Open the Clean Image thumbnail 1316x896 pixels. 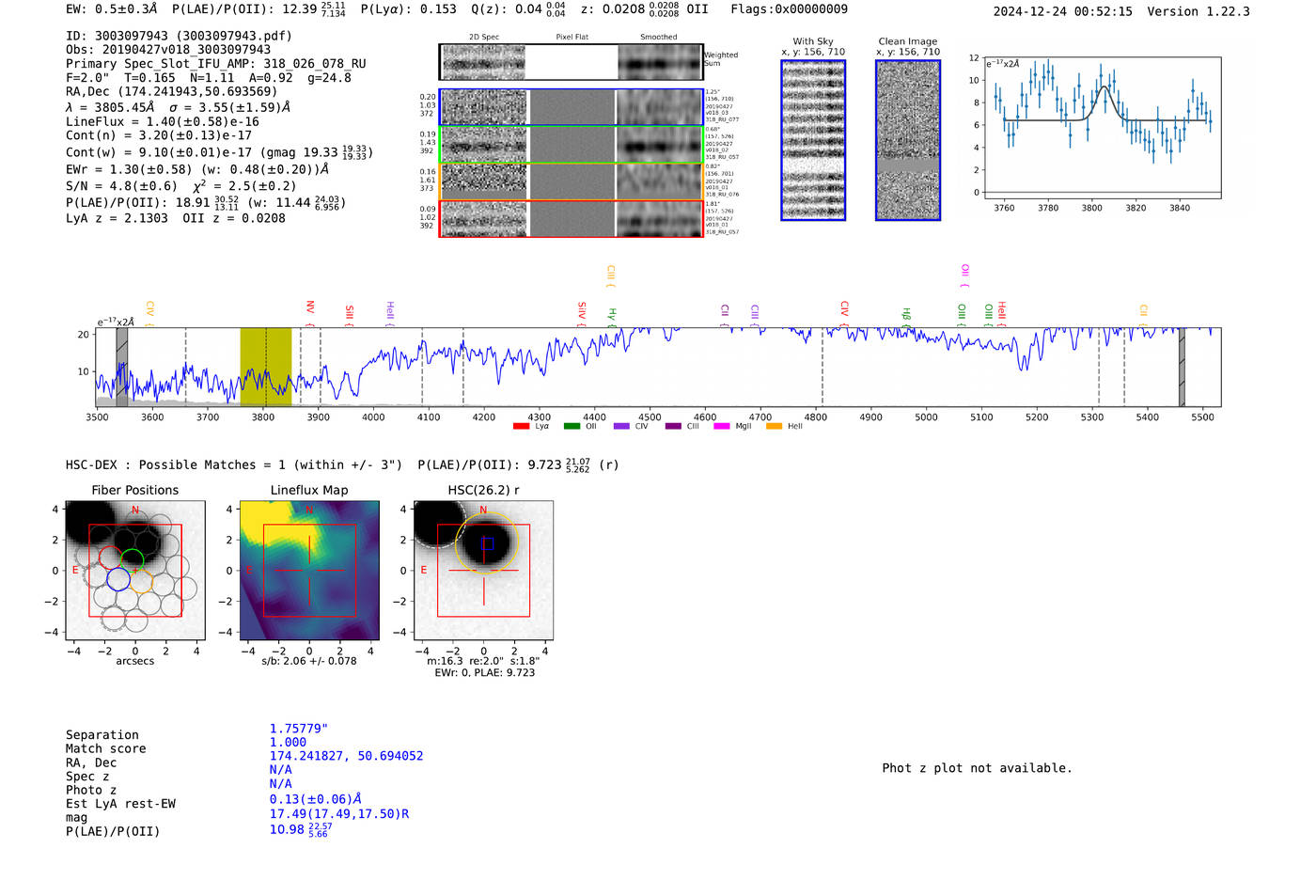click(907, 140)
